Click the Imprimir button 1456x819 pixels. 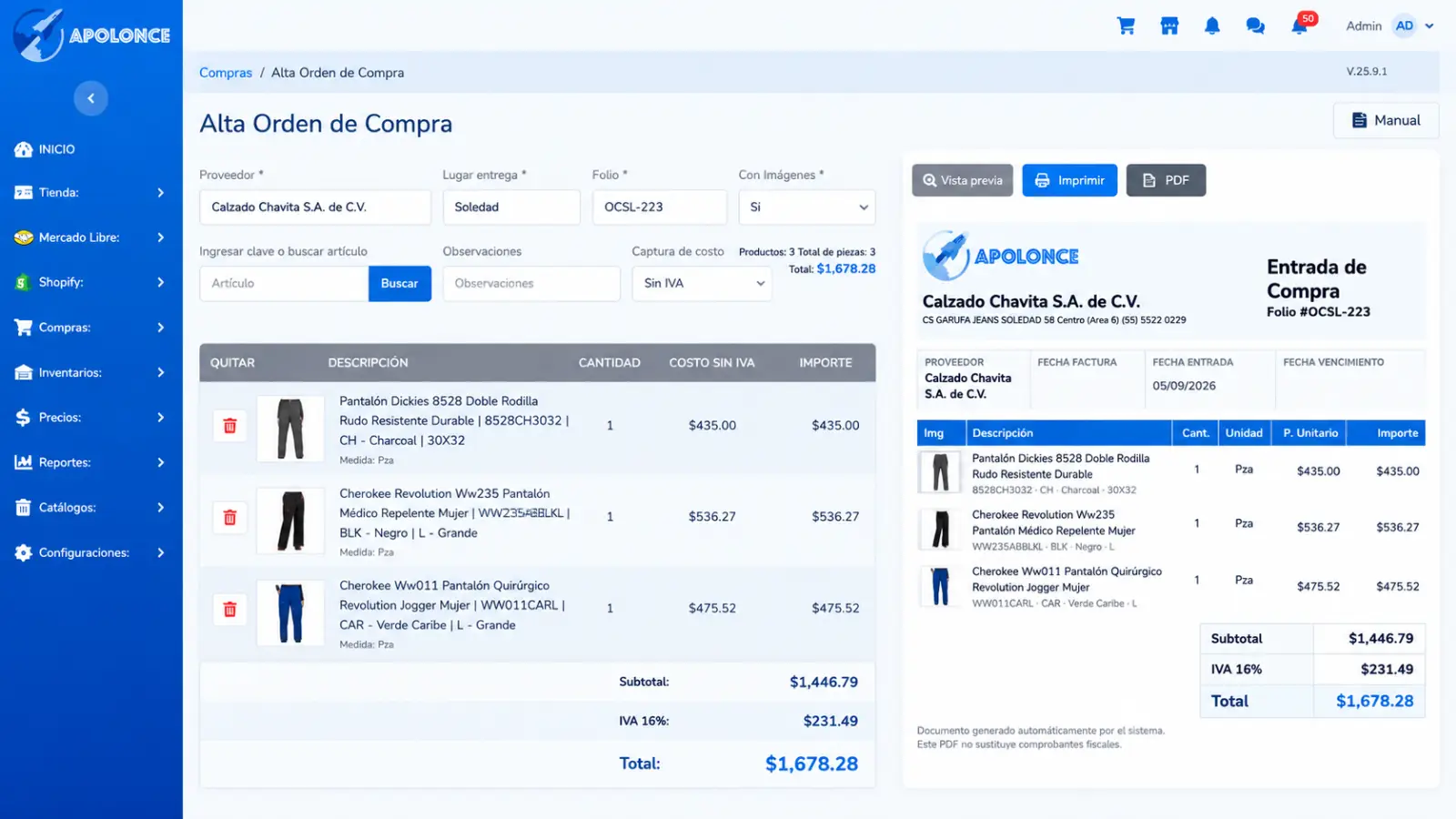pyautogui.click(x=1069, y=180)
